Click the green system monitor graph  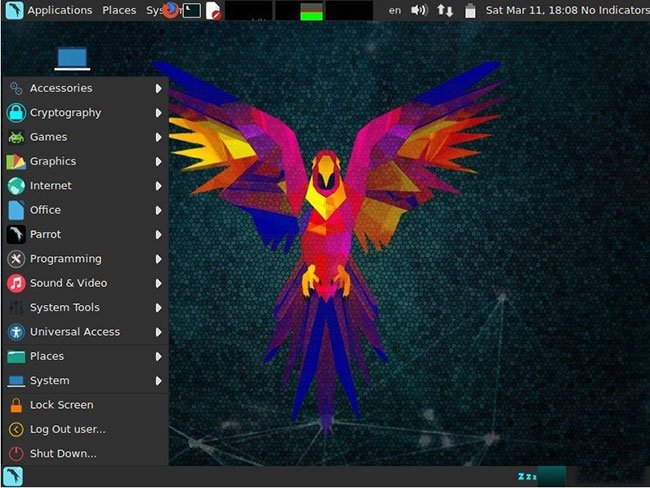pyautogui.click(x=312, y=11)
